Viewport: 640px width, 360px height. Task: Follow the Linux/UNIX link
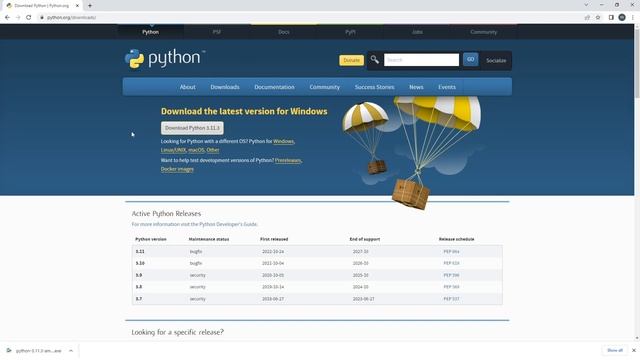173,150
